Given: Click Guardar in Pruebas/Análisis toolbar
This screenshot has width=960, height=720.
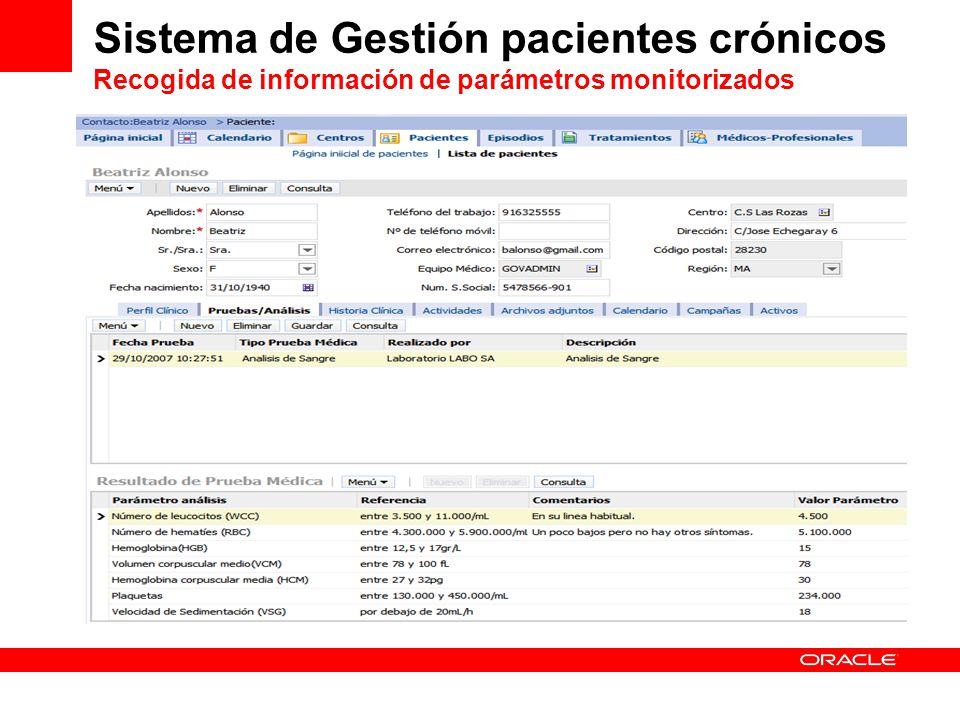Looking at the screenshot, I should [312, 326].
